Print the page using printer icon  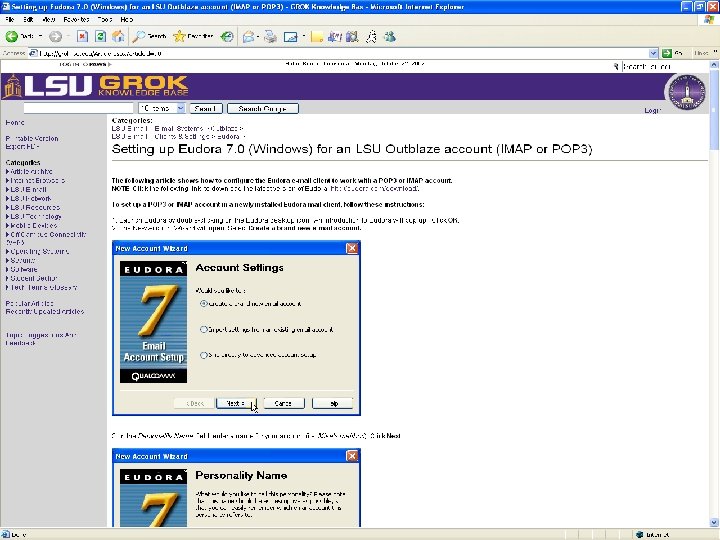click(x=270, y=36)
